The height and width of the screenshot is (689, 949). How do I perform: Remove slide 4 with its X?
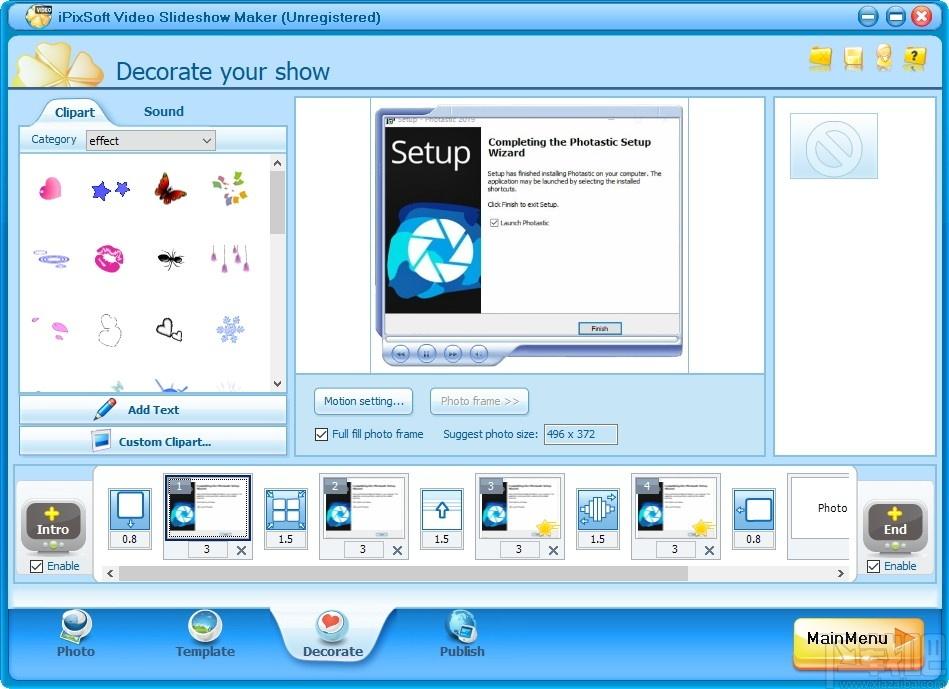(x=709, y=550)
